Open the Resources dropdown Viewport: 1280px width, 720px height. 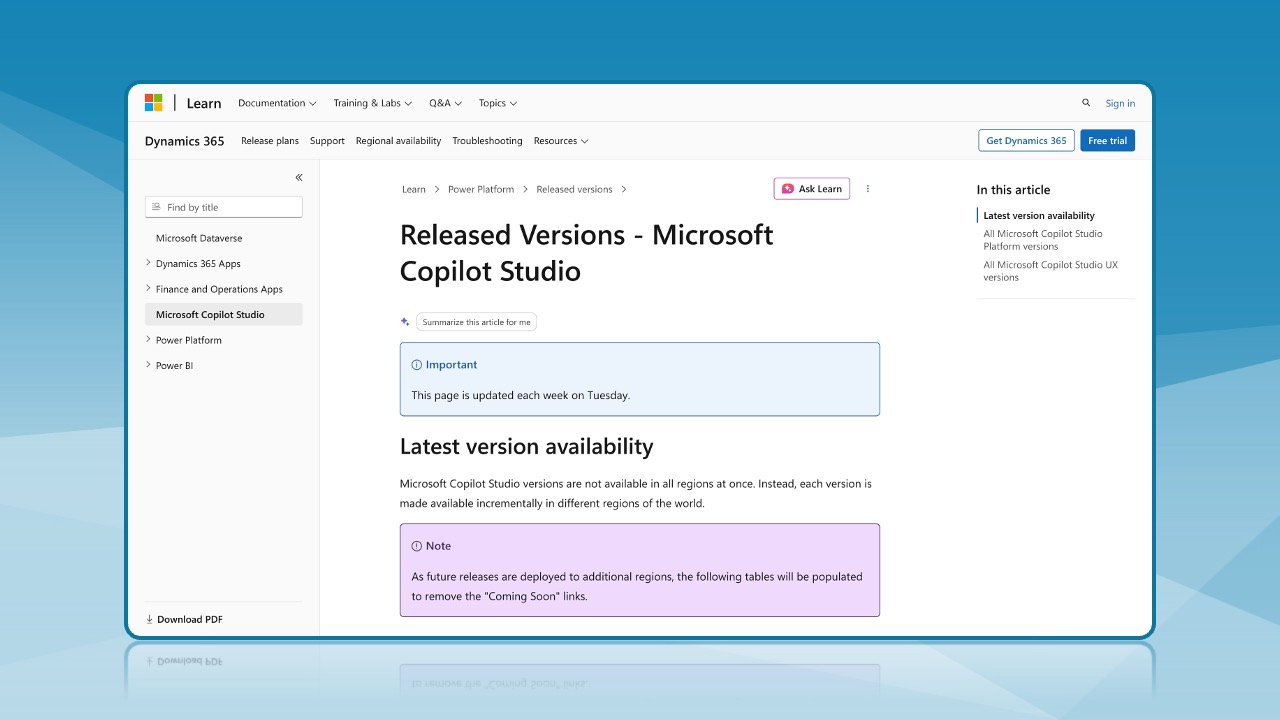click(x=561, y=141)
